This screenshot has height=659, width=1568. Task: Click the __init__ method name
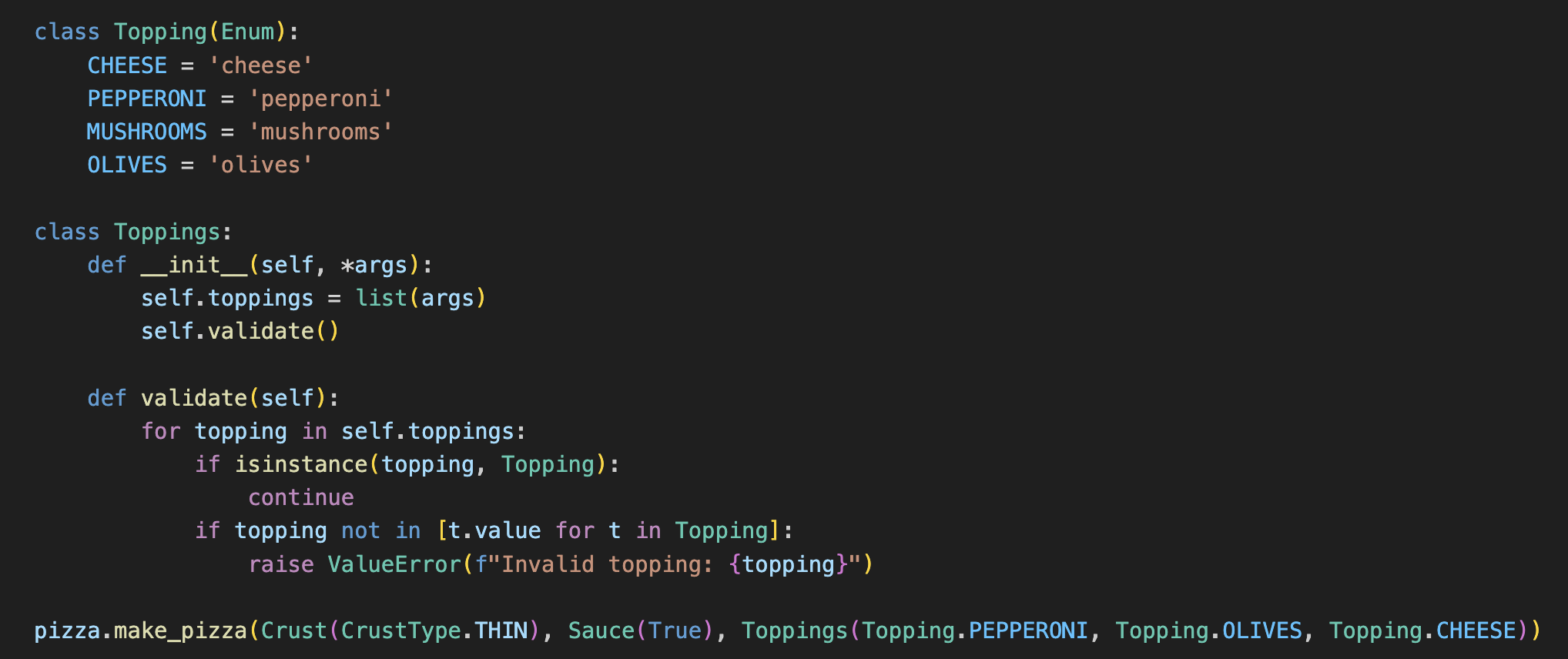[x=194, y=265]
